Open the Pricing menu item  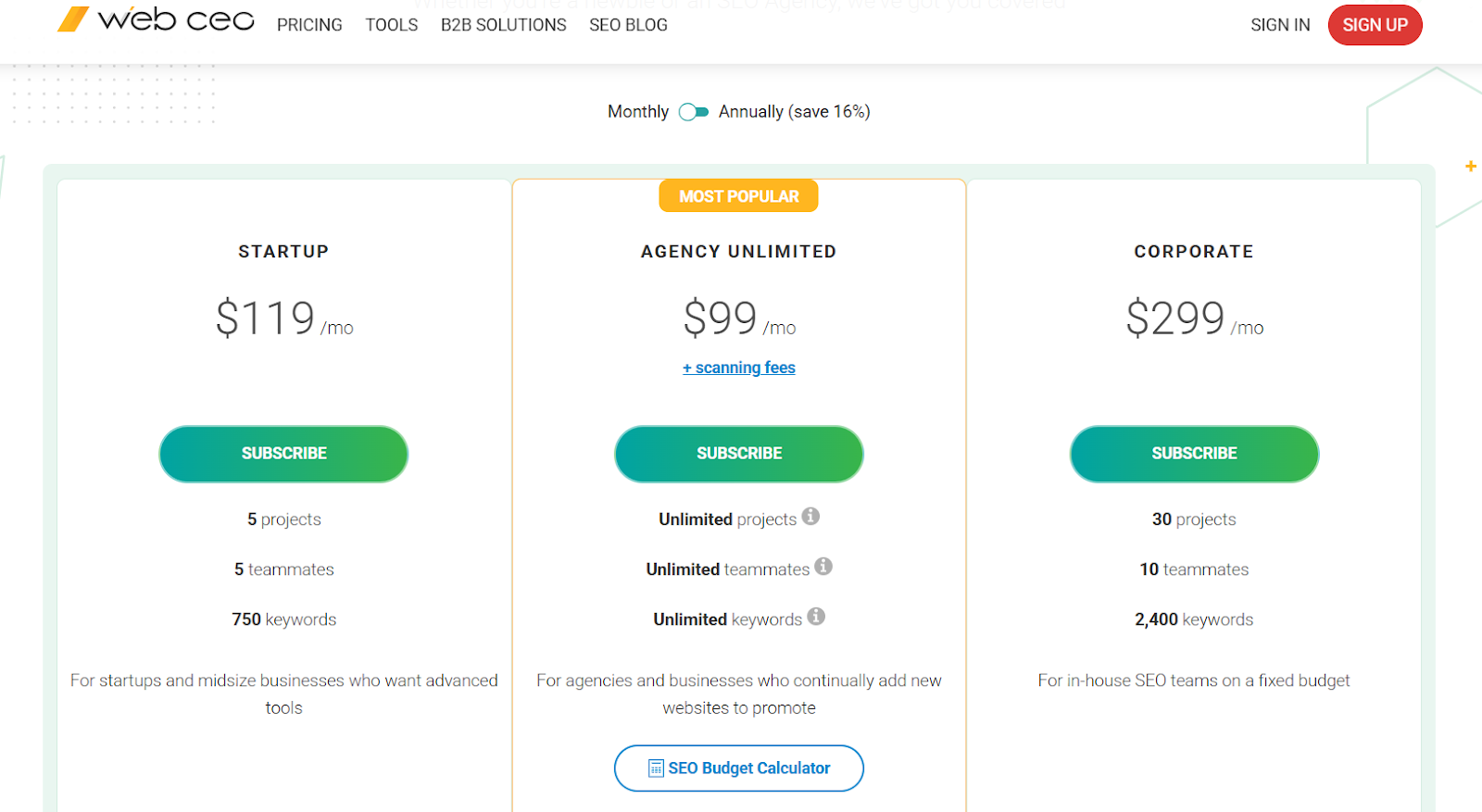309,25
